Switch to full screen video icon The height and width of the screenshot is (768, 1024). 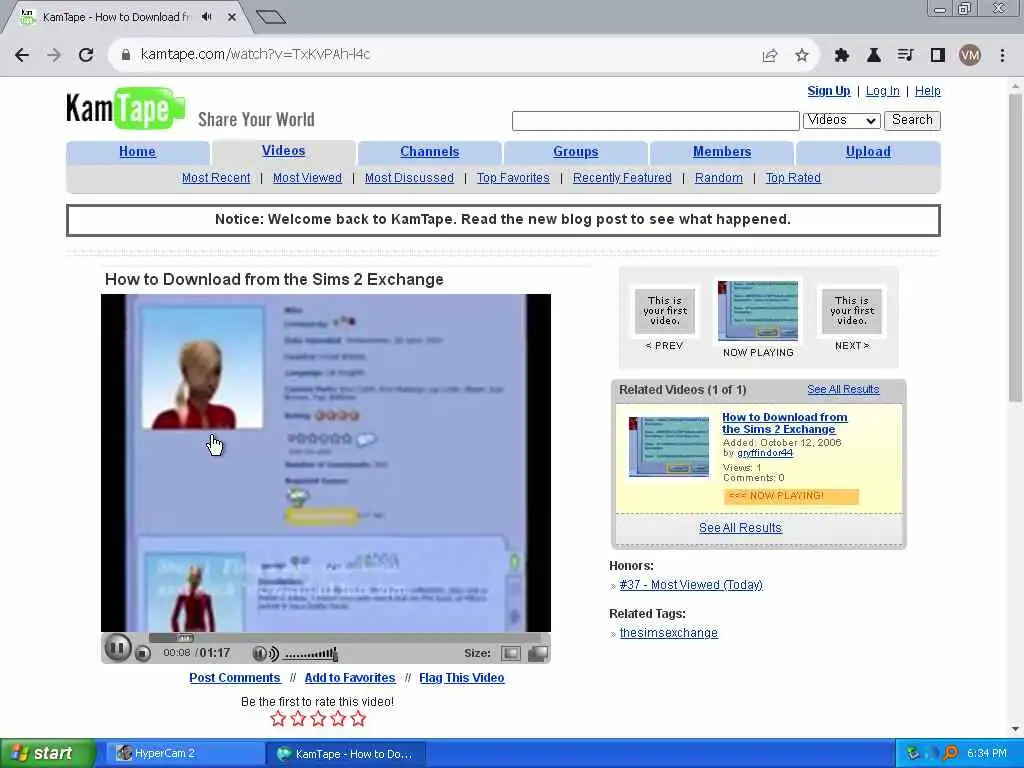coord(538,653)
